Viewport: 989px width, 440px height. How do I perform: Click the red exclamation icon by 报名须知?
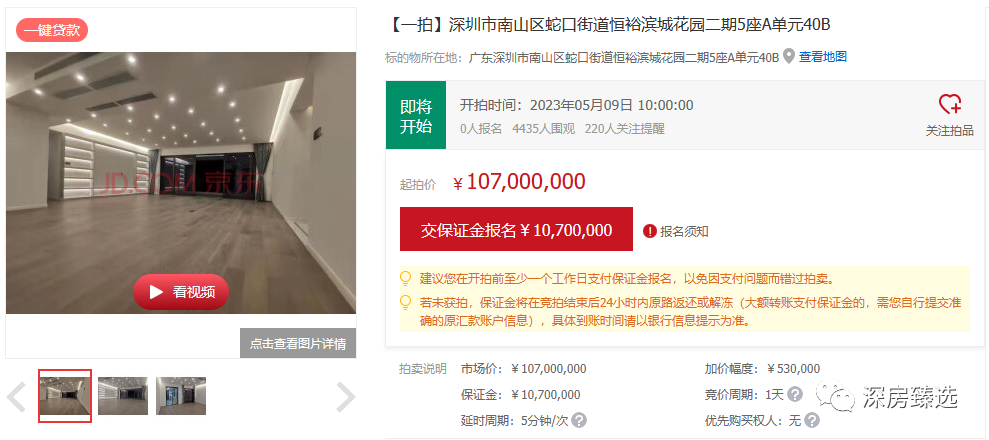(x=650, y=231)
